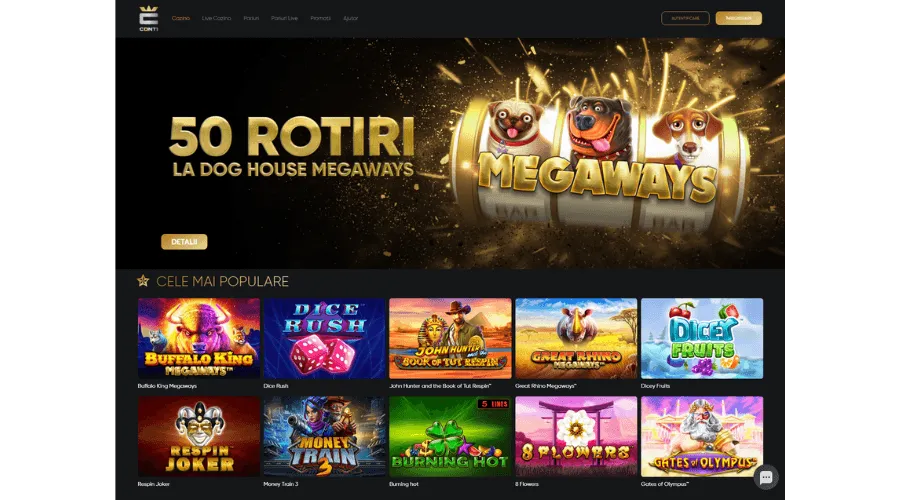Viewport: 900px width, 500px height.
Task: Open Gates of Olympus game tile
Action: coord(702,436)
